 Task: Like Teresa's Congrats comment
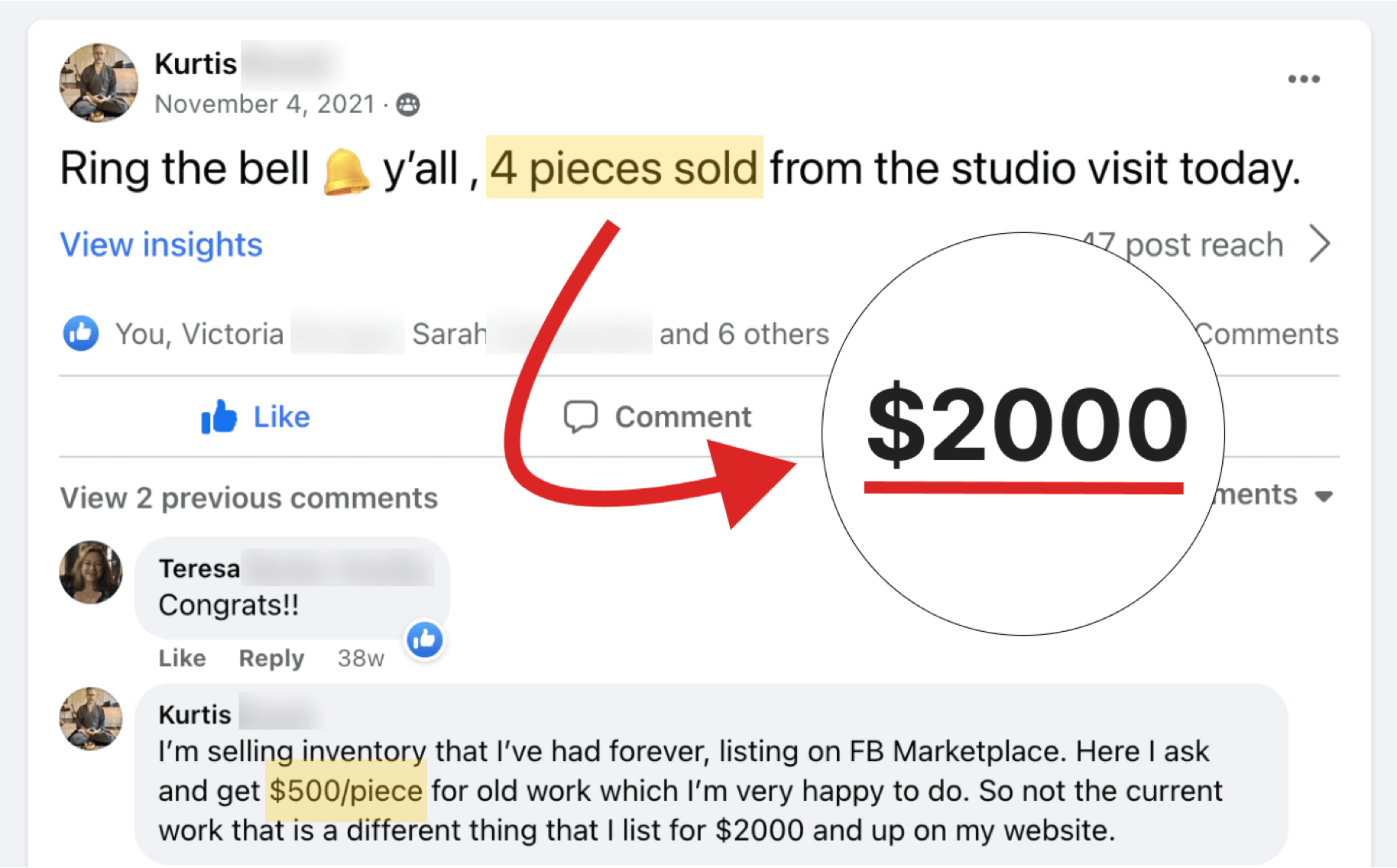click(182, 658)
